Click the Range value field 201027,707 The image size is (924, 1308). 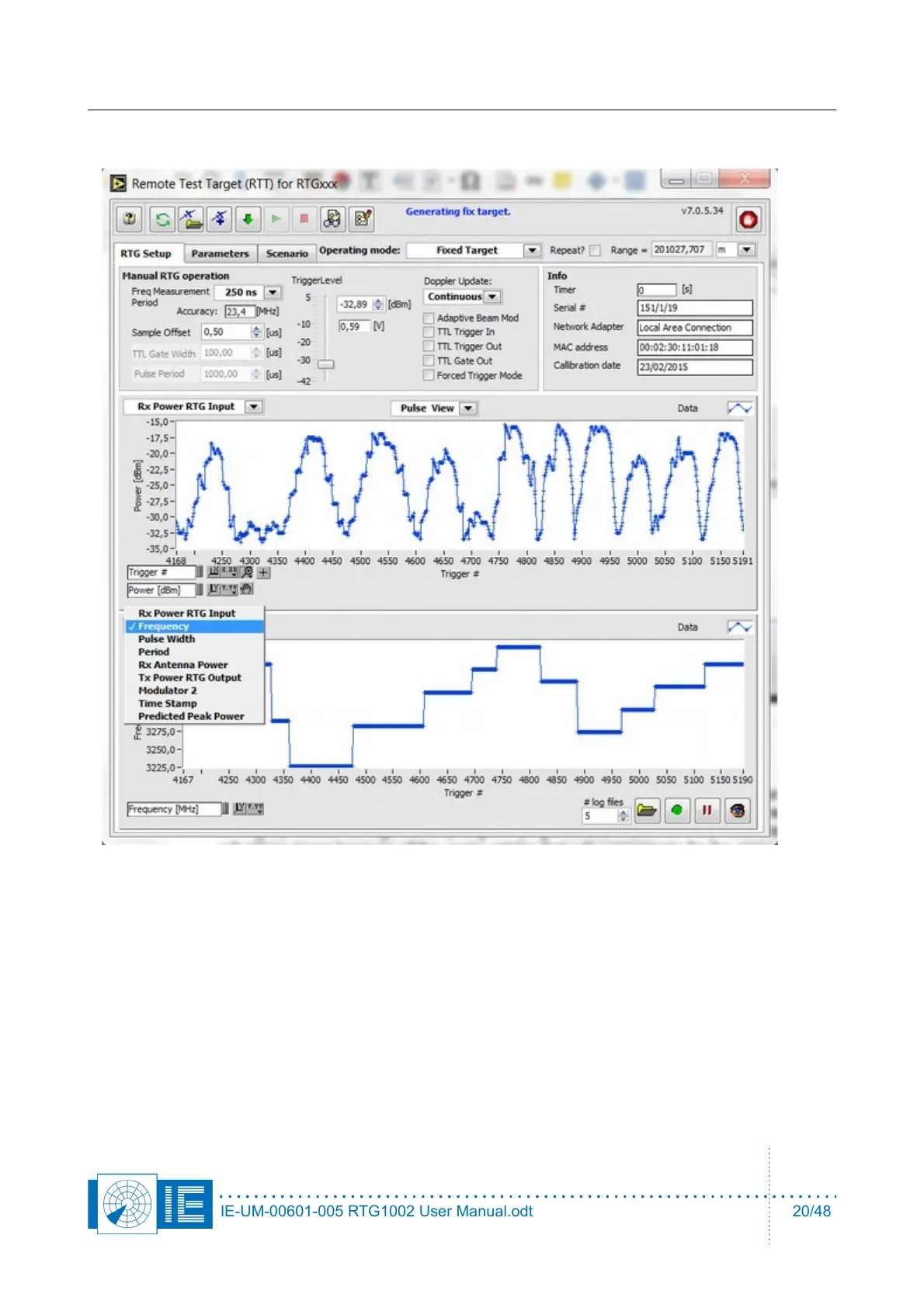pyautogui.click(x=681, y=249)
